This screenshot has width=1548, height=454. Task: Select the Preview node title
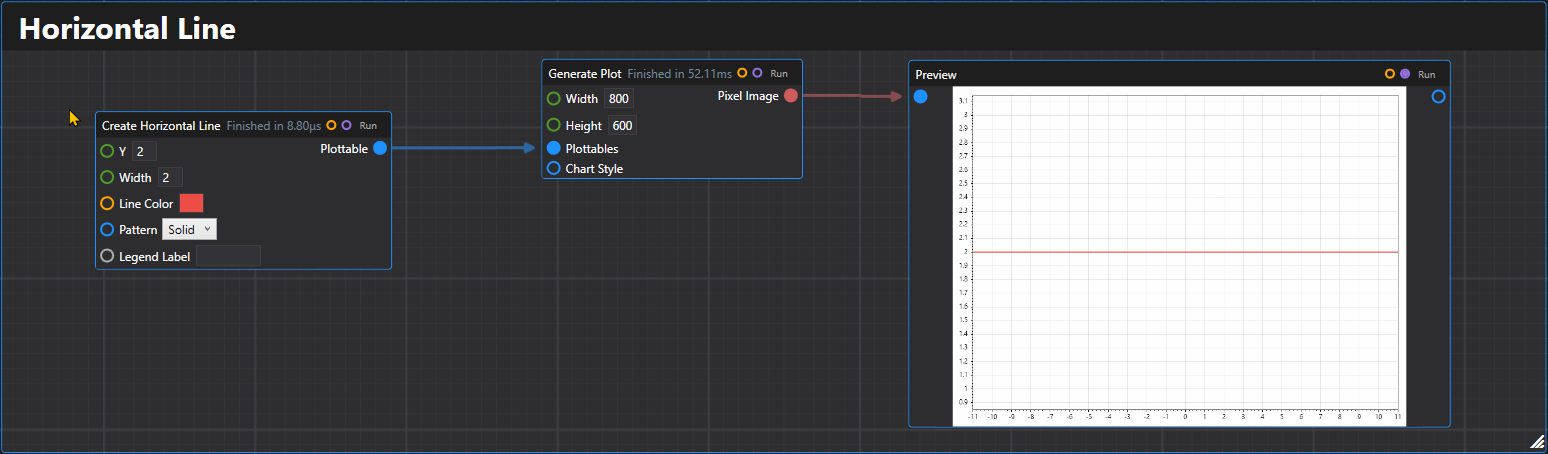coord(936,75)
